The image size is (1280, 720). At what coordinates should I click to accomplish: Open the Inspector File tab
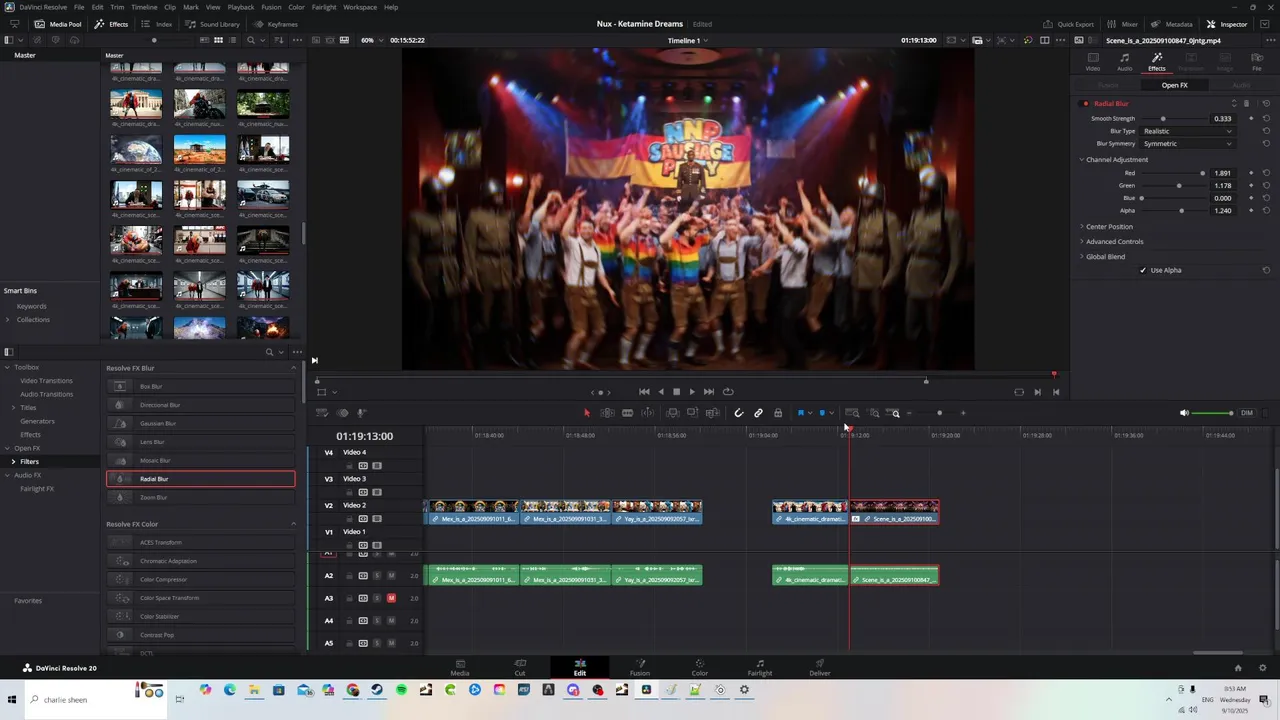tap(1257, 62)
